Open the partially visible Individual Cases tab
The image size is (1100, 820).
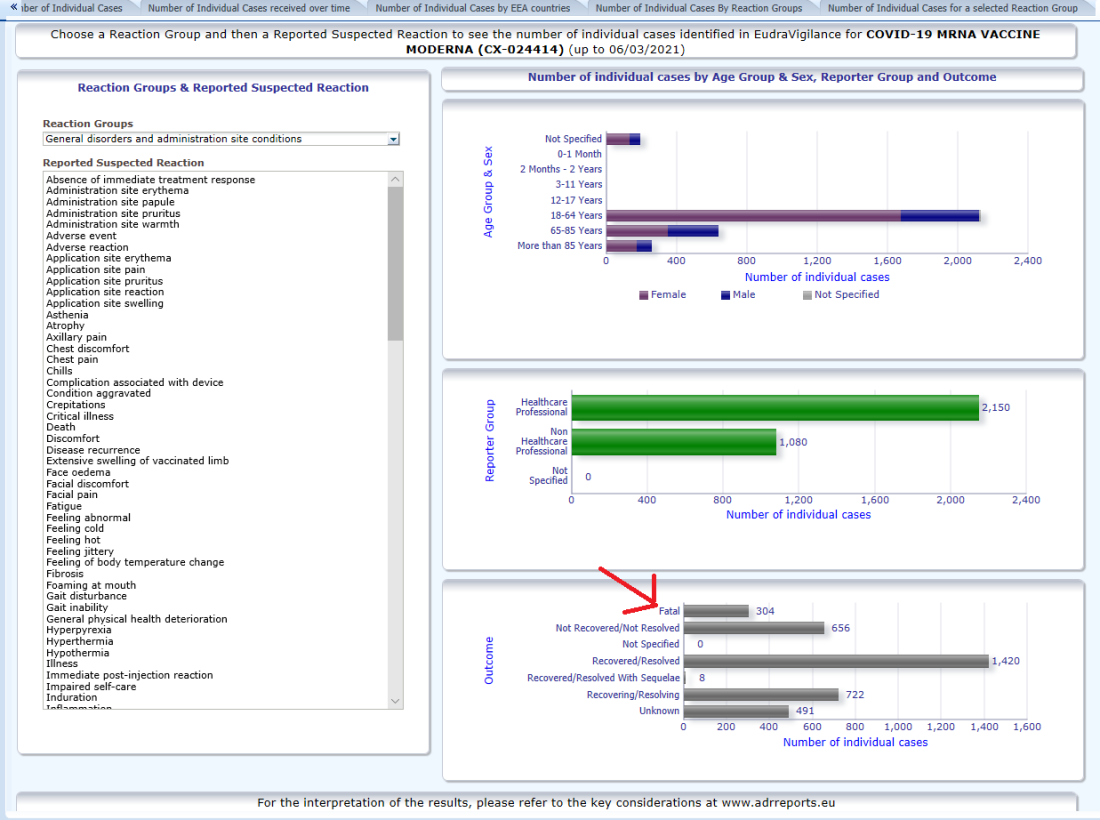(x=72, y=8)
